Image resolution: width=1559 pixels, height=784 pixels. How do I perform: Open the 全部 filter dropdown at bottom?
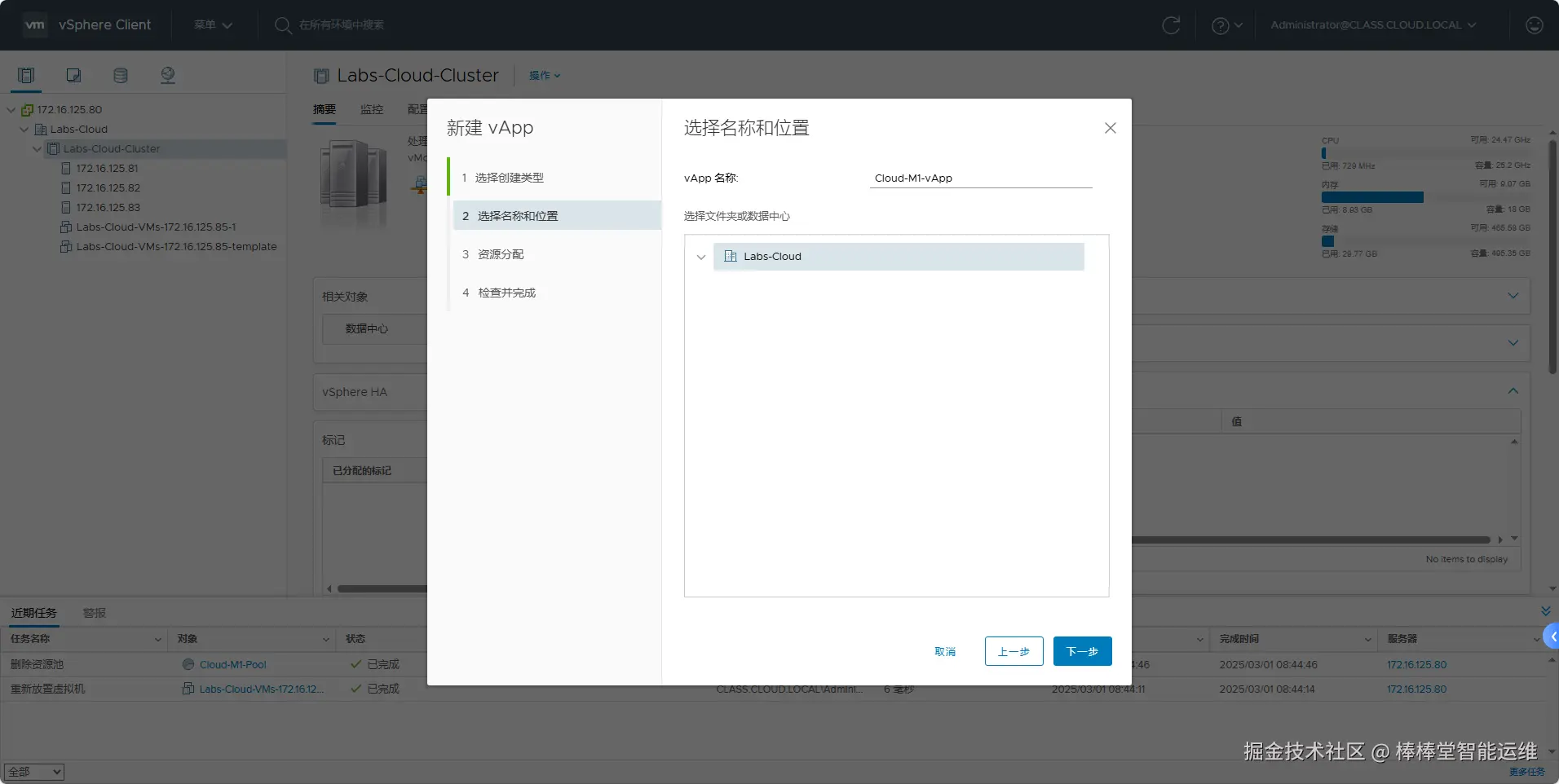pos(34,772)
